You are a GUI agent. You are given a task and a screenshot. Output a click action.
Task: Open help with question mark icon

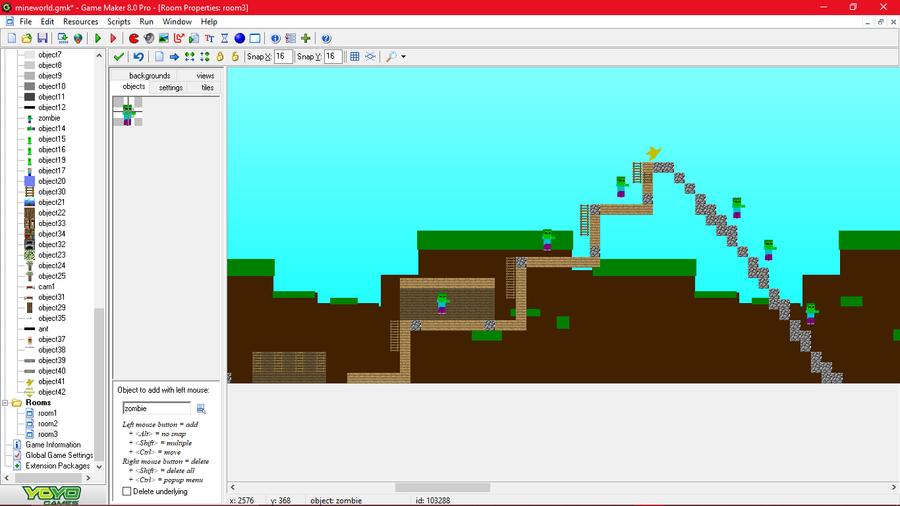[326, 38]
